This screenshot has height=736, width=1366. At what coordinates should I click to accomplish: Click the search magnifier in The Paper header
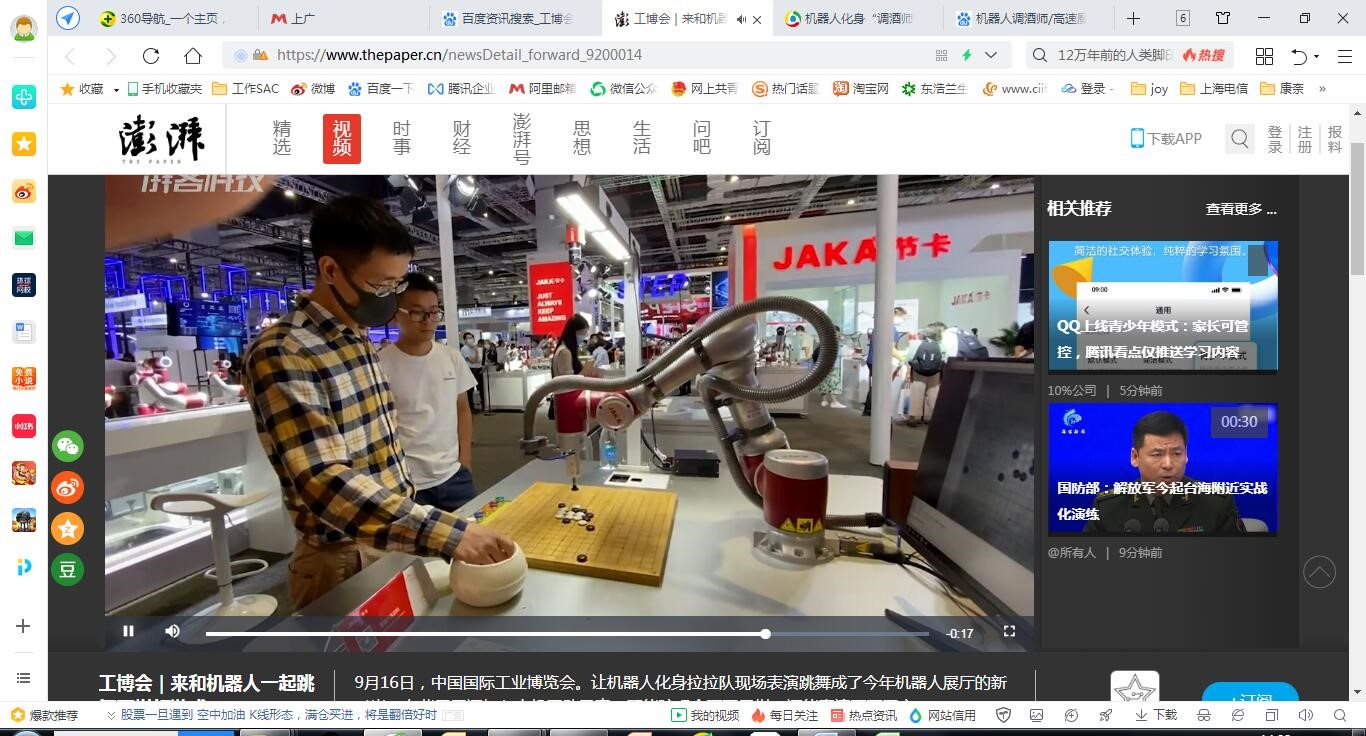click(1240, 139)
